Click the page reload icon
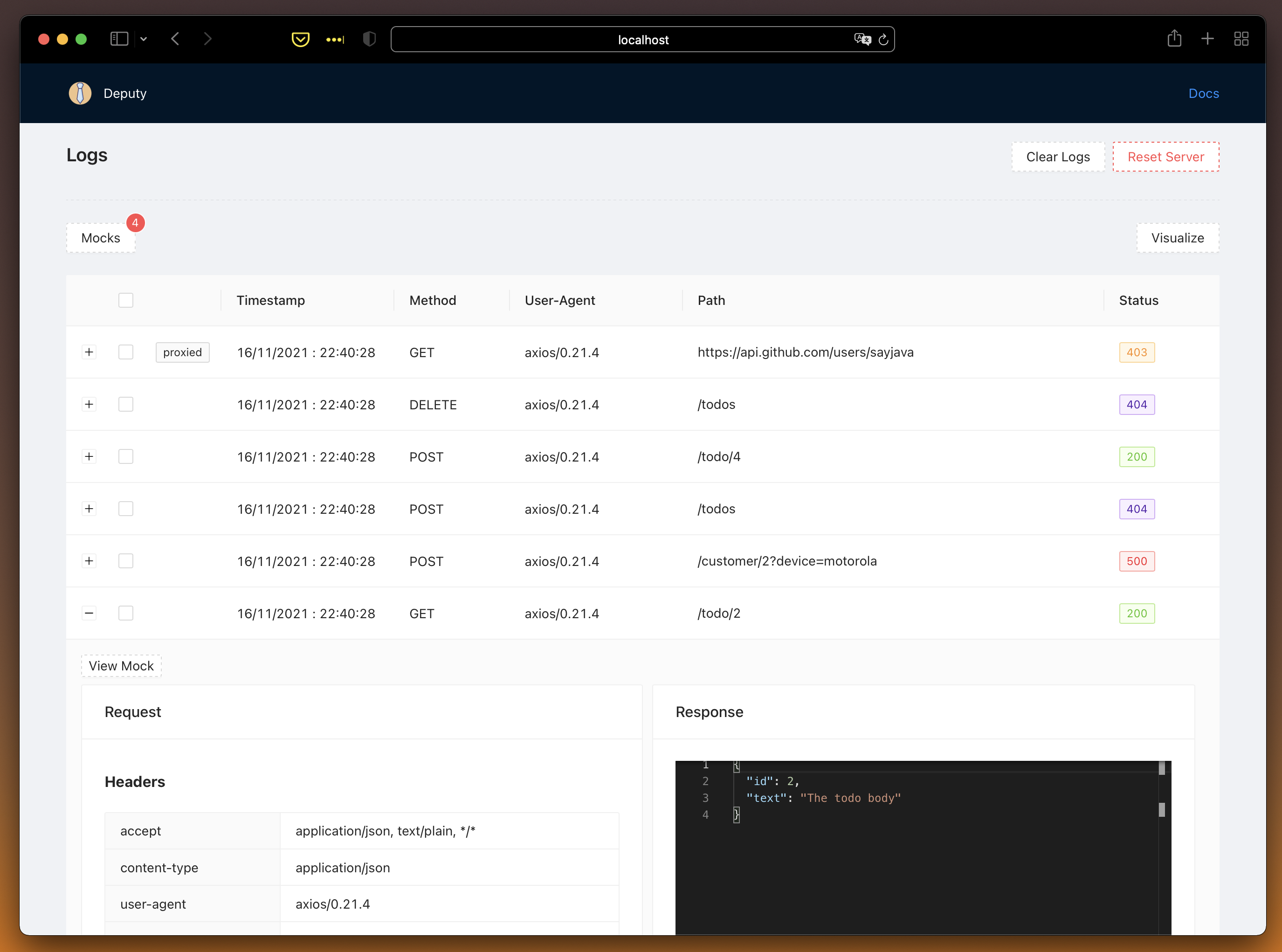Image resolution: width=1282 pixels, height=952 pixels. click(883, 39)
